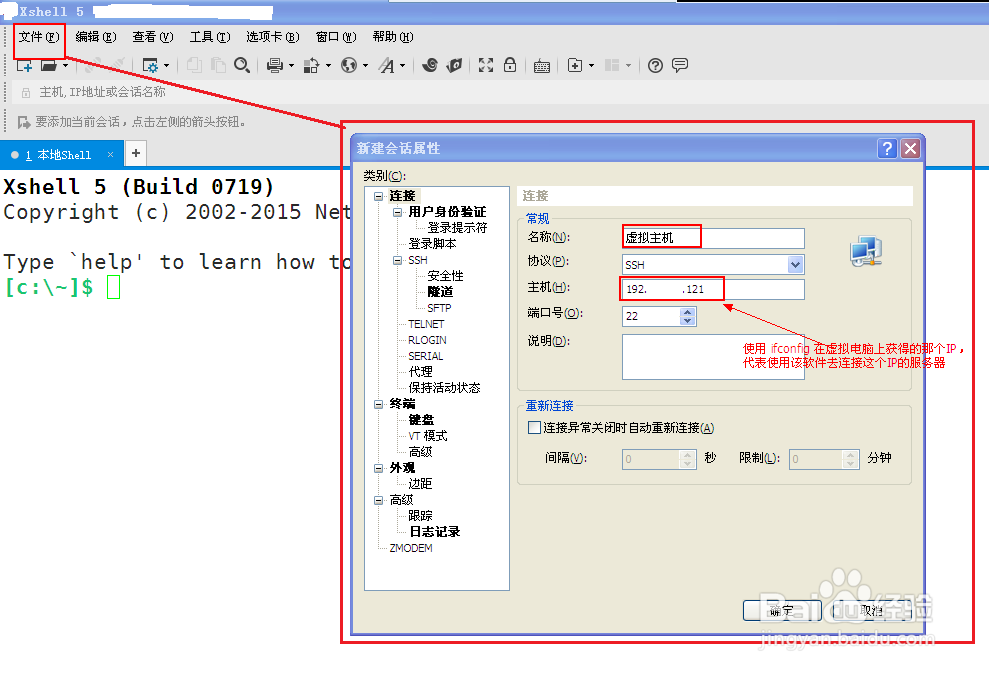Click the 说明 description text area
989x674 pixels.
713,357
